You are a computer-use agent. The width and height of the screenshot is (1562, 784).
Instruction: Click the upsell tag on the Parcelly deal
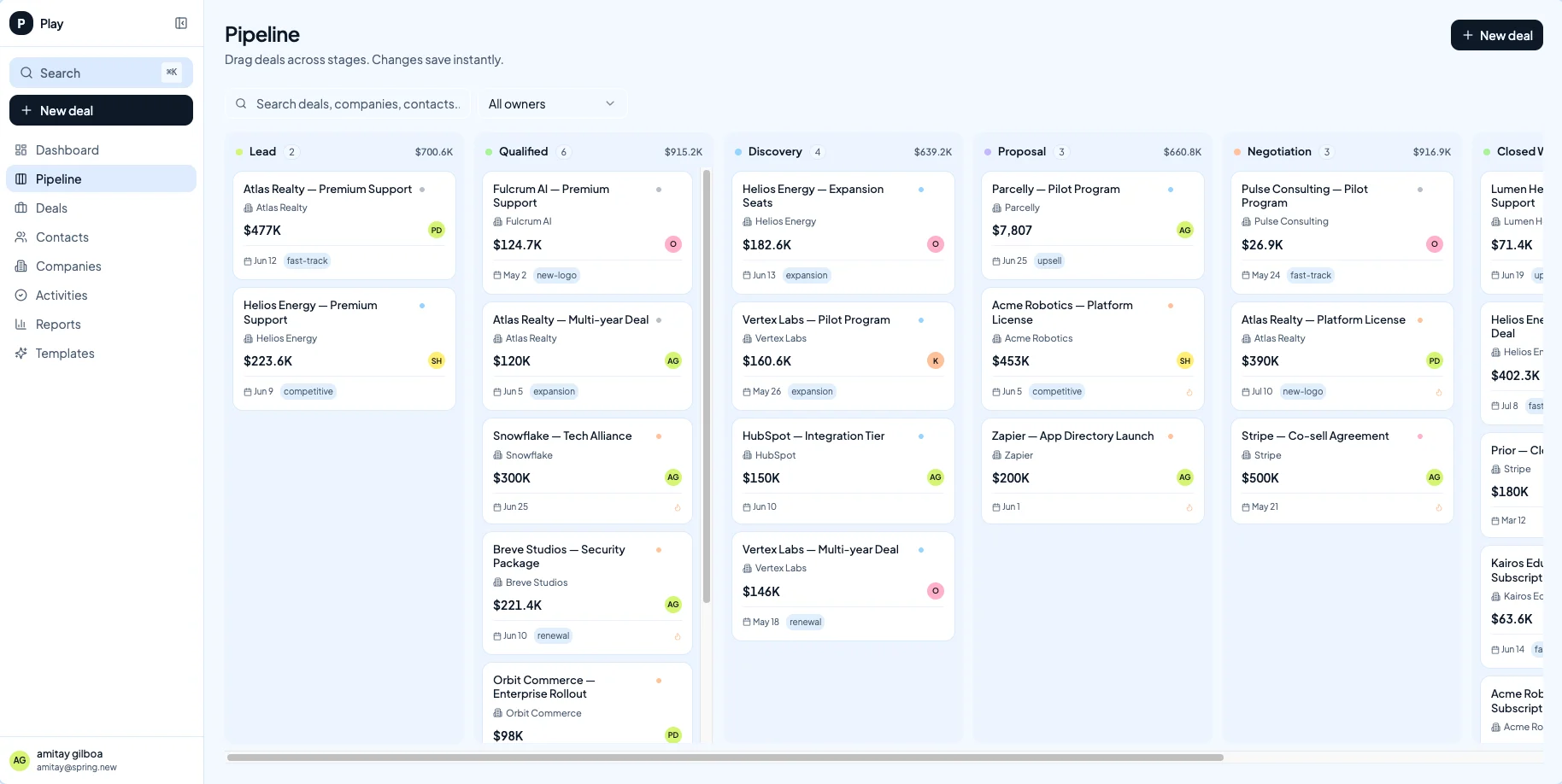point(1049,260)
